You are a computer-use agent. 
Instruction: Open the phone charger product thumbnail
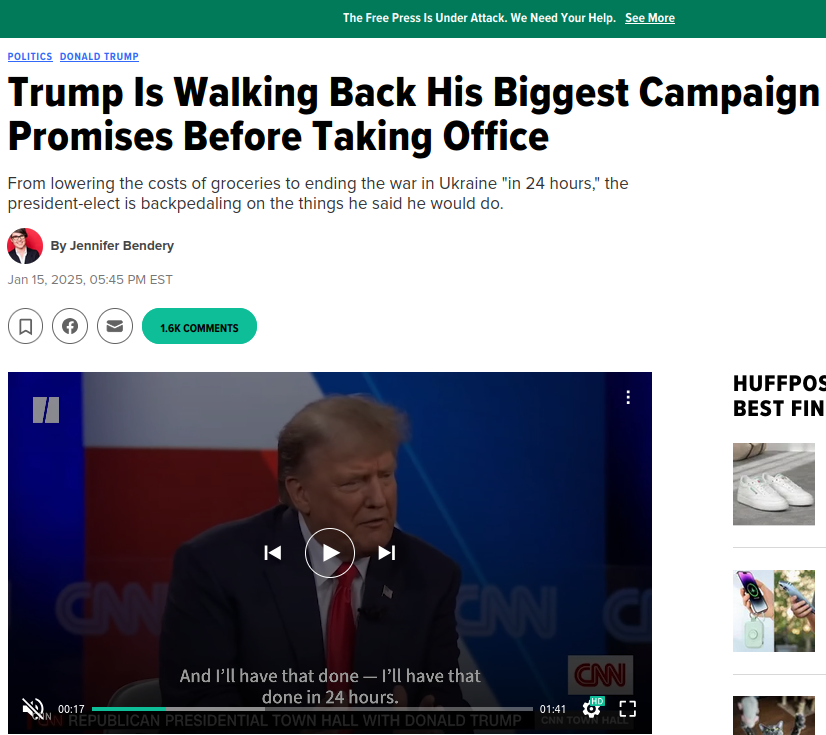773,611
